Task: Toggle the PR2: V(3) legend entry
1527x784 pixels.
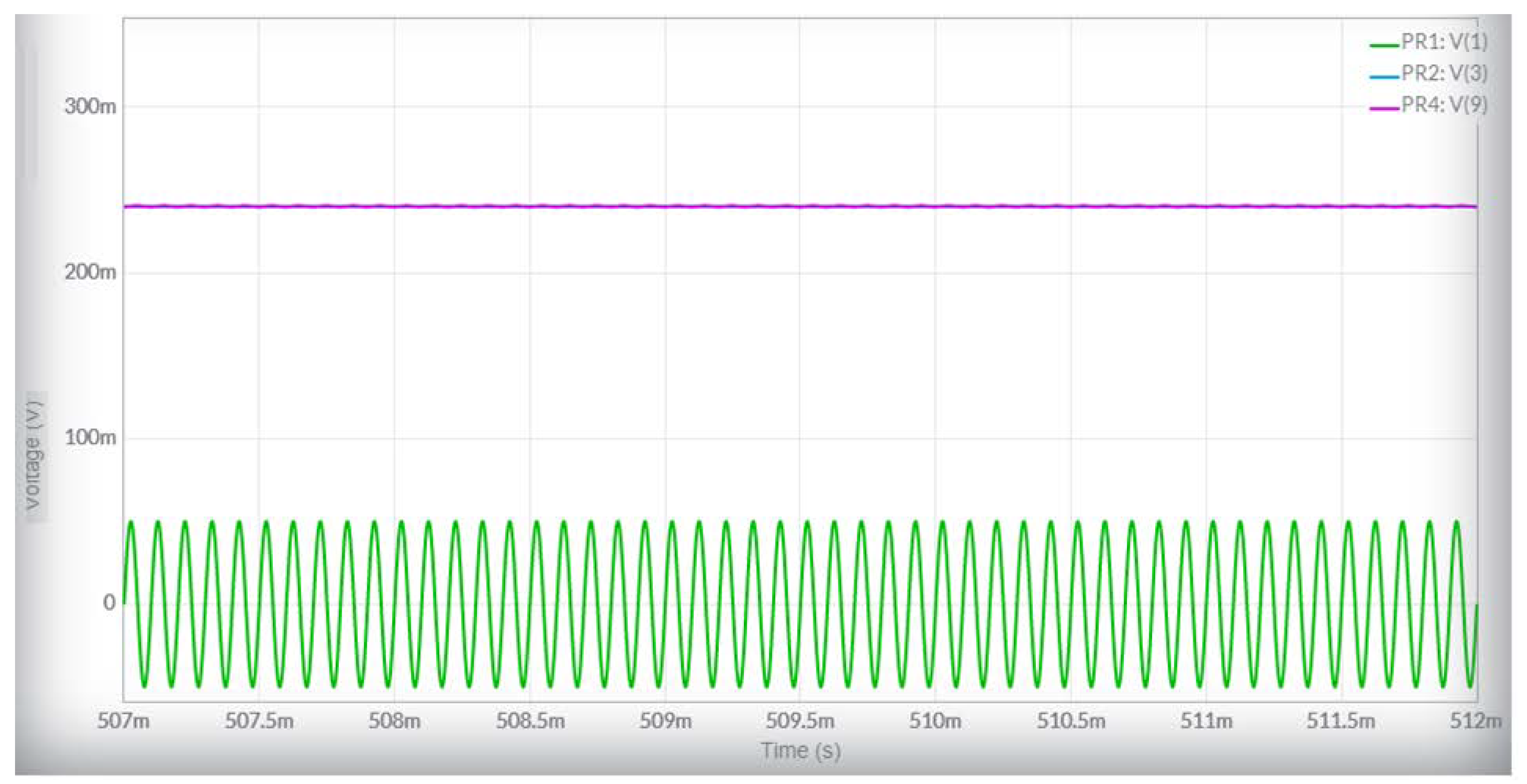Action: pos(1444,73)
